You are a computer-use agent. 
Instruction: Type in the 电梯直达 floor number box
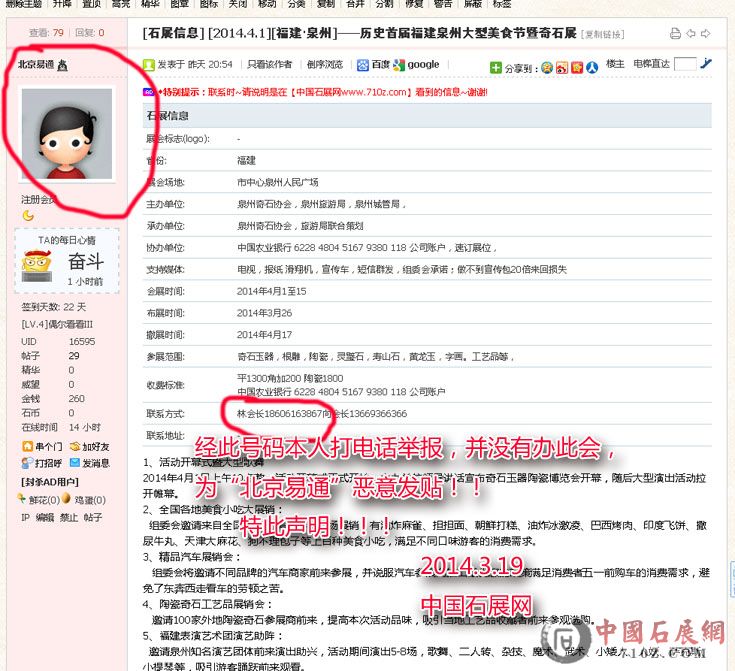coord(685,64)
